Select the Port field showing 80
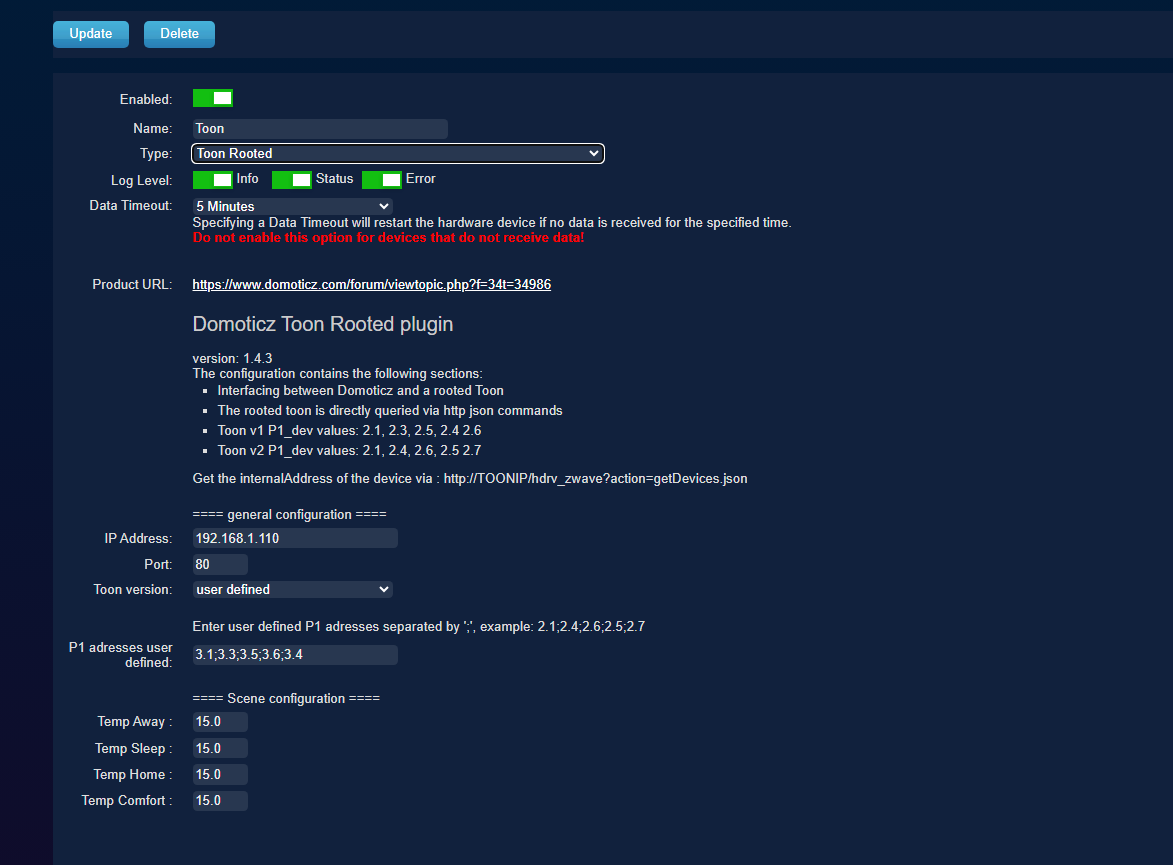This screenshot has height=865, width=1173. tap(220, 564)
